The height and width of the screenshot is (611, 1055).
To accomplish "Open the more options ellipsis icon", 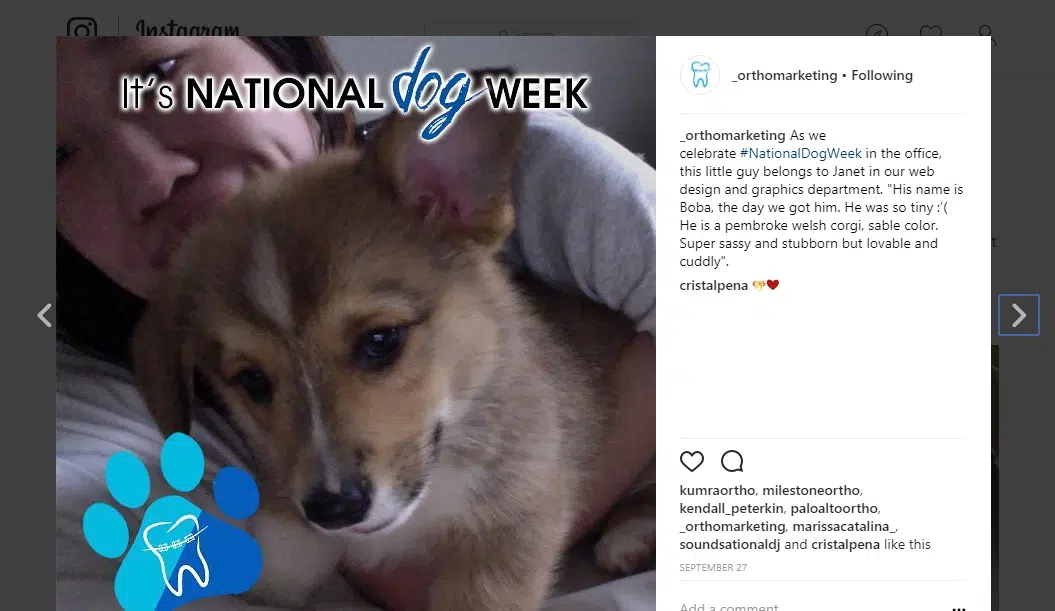I will [x=959, y=607].
